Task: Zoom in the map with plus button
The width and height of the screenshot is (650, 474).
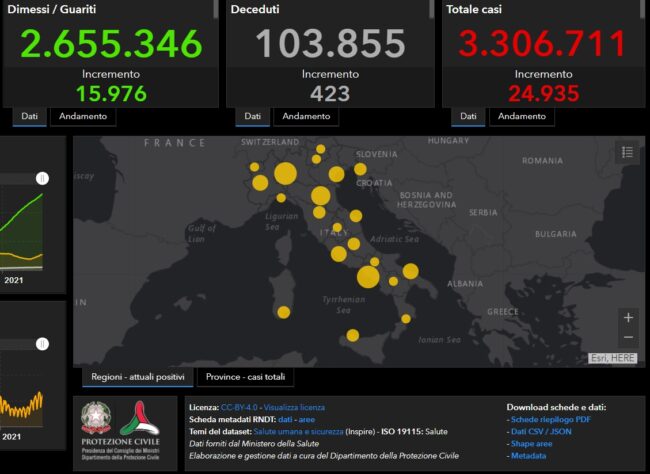Action: [x=628, y=318]
